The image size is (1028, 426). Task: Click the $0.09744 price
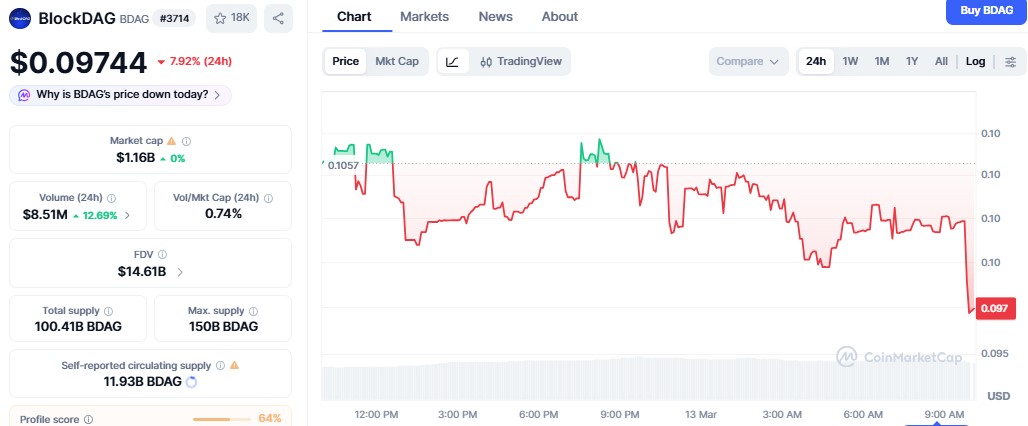78,62
